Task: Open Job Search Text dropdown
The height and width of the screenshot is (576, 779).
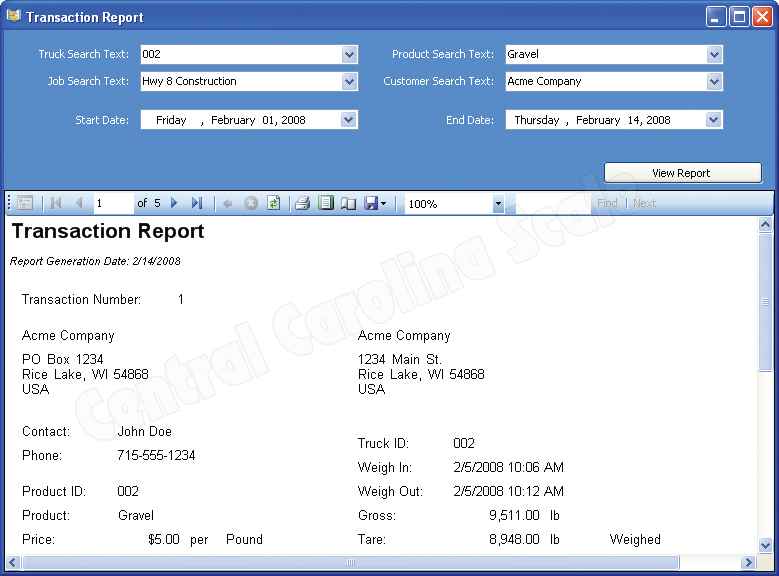Action: 349,81
